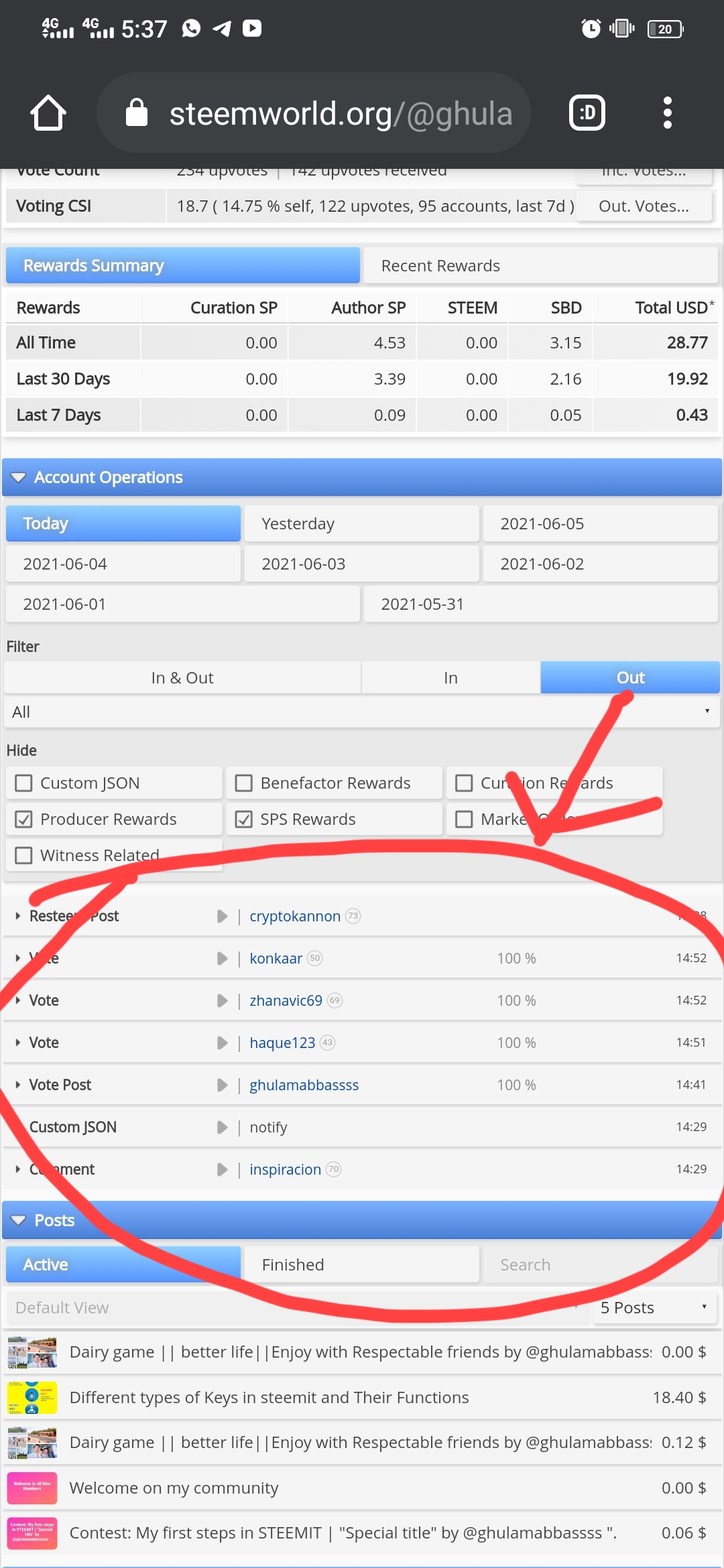This screenshot has height=1568, width=724.
Task: Click the play arrow beside cryptokannon
Action: point(223,917)
